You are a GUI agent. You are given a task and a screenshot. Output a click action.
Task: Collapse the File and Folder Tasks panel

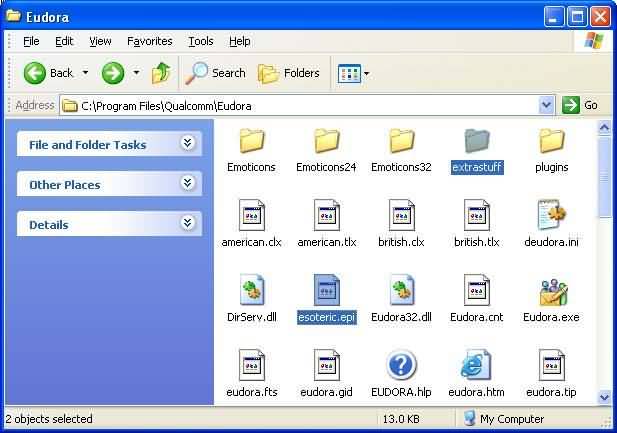[187, 144]
